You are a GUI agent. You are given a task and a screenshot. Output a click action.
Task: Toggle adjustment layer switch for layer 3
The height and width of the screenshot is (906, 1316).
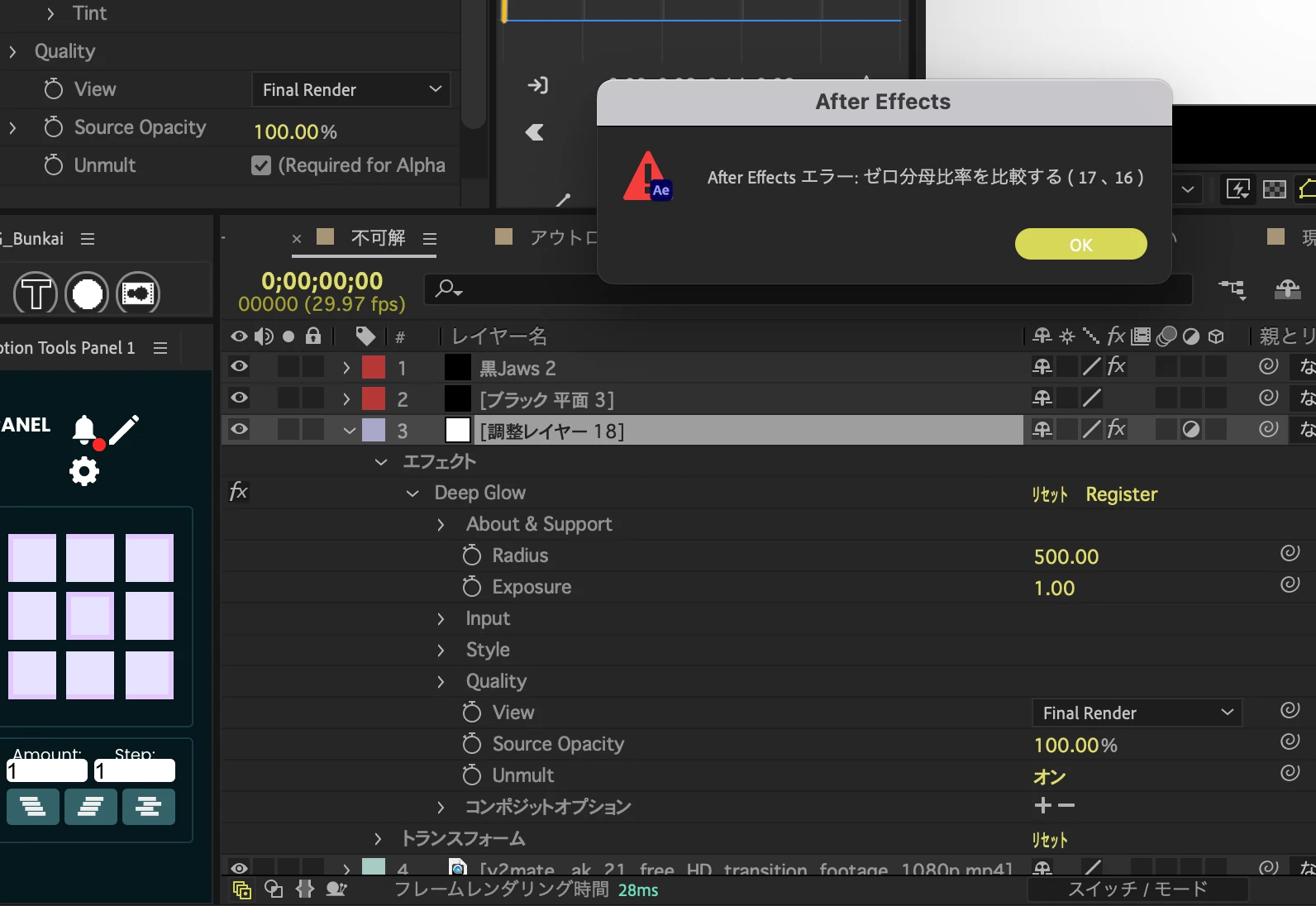pyautogui.click(x=1190, y=429)
